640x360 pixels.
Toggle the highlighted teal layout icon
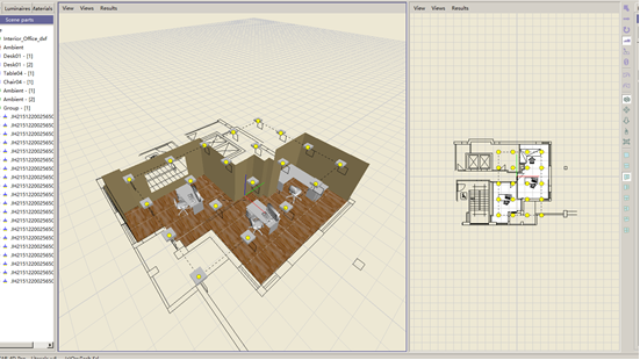click(627, 177)
